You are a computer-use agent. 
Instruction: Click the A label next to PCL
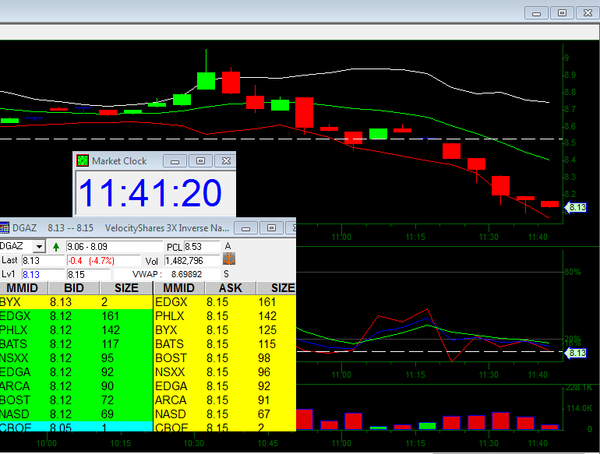coord(228,246)
